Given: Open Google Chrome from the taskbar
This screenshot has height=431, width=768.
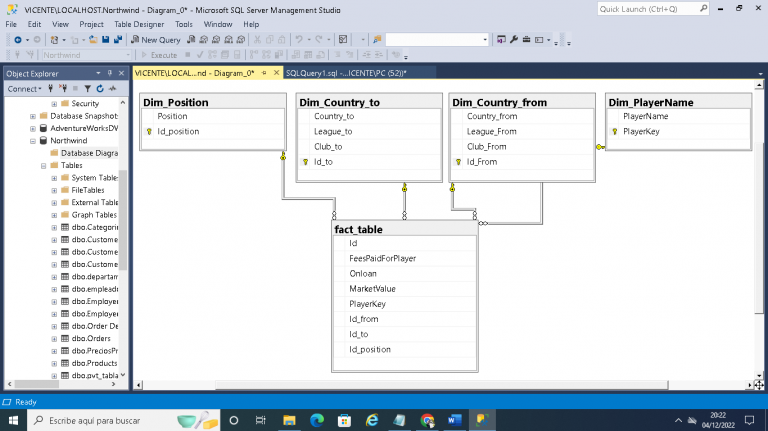Looking at the screenshot, I should tap(427, 420).
